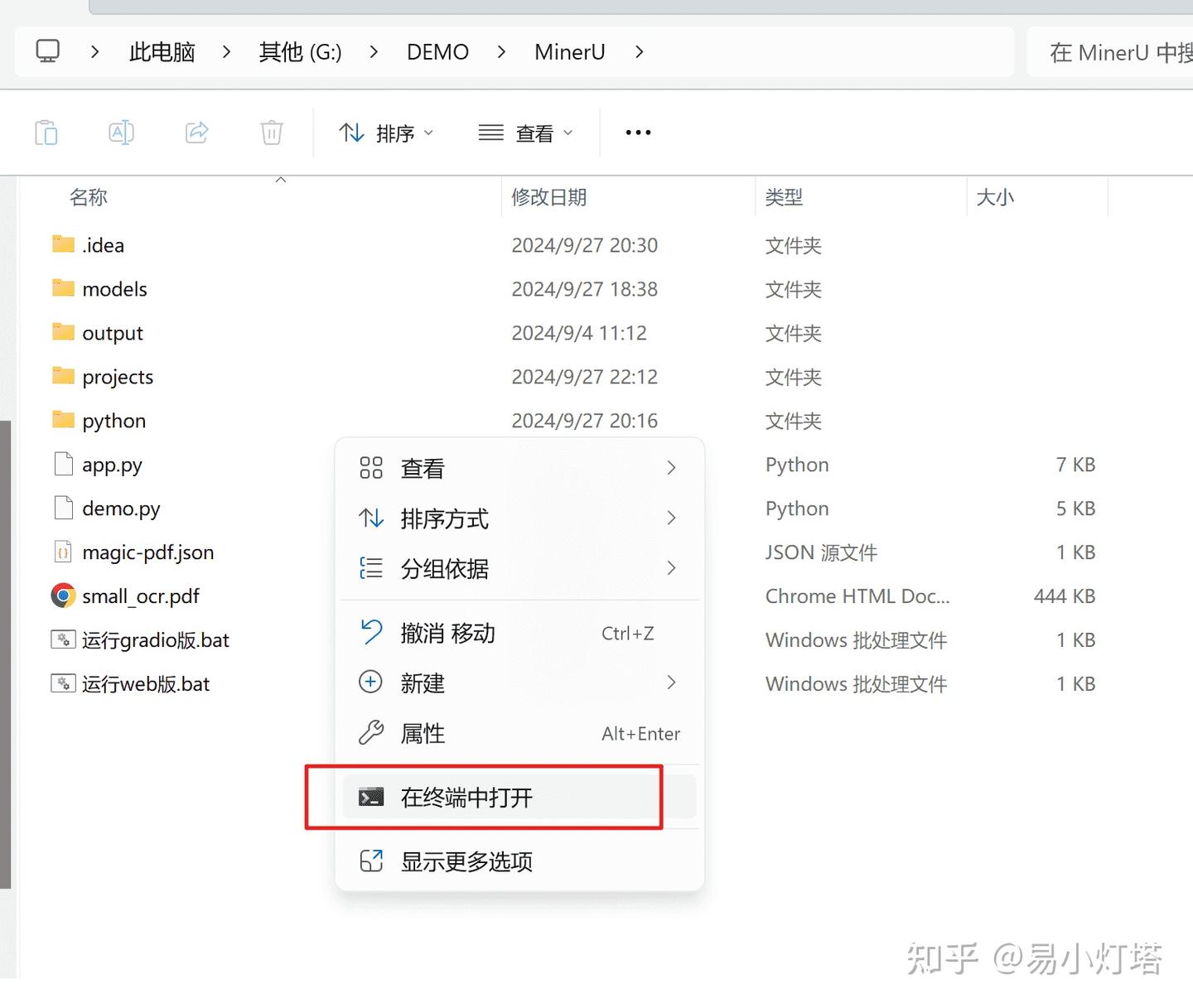
Task: Open 排序方式 submenu in context menu
Action: [x=519, y=518]
